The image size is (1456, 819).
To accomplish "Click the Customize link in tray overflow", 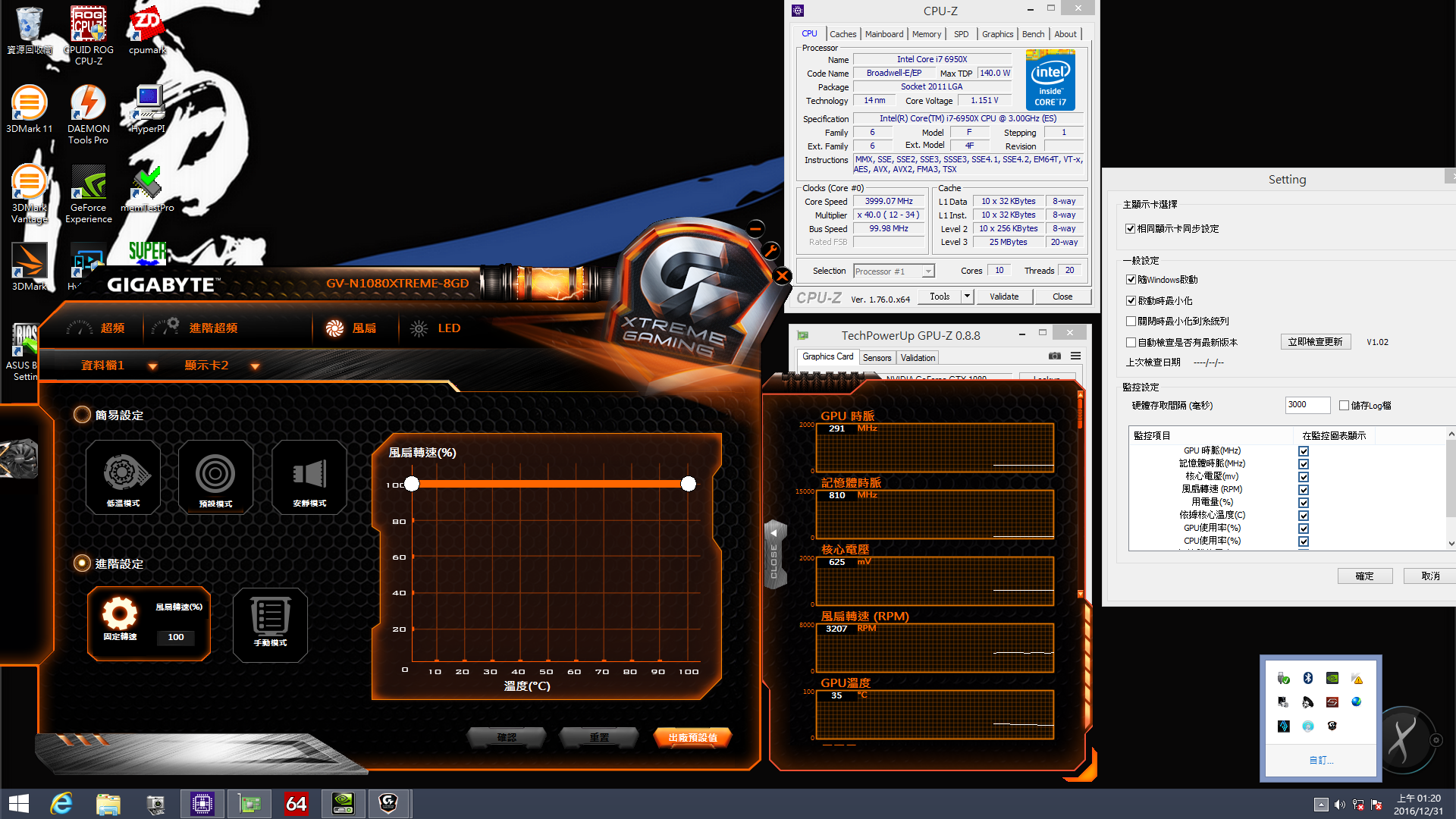I will [x=1321, y=760].
